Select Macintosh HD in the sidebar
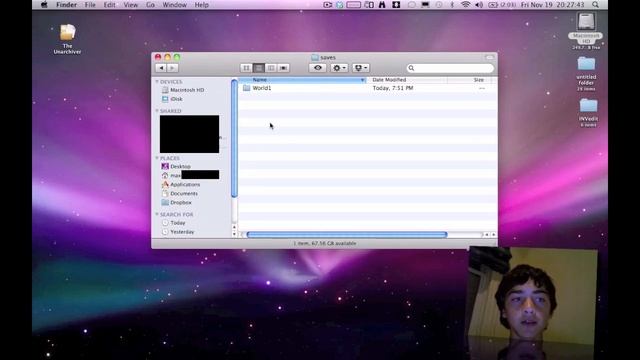640x360 pixels. pos(187,90)
